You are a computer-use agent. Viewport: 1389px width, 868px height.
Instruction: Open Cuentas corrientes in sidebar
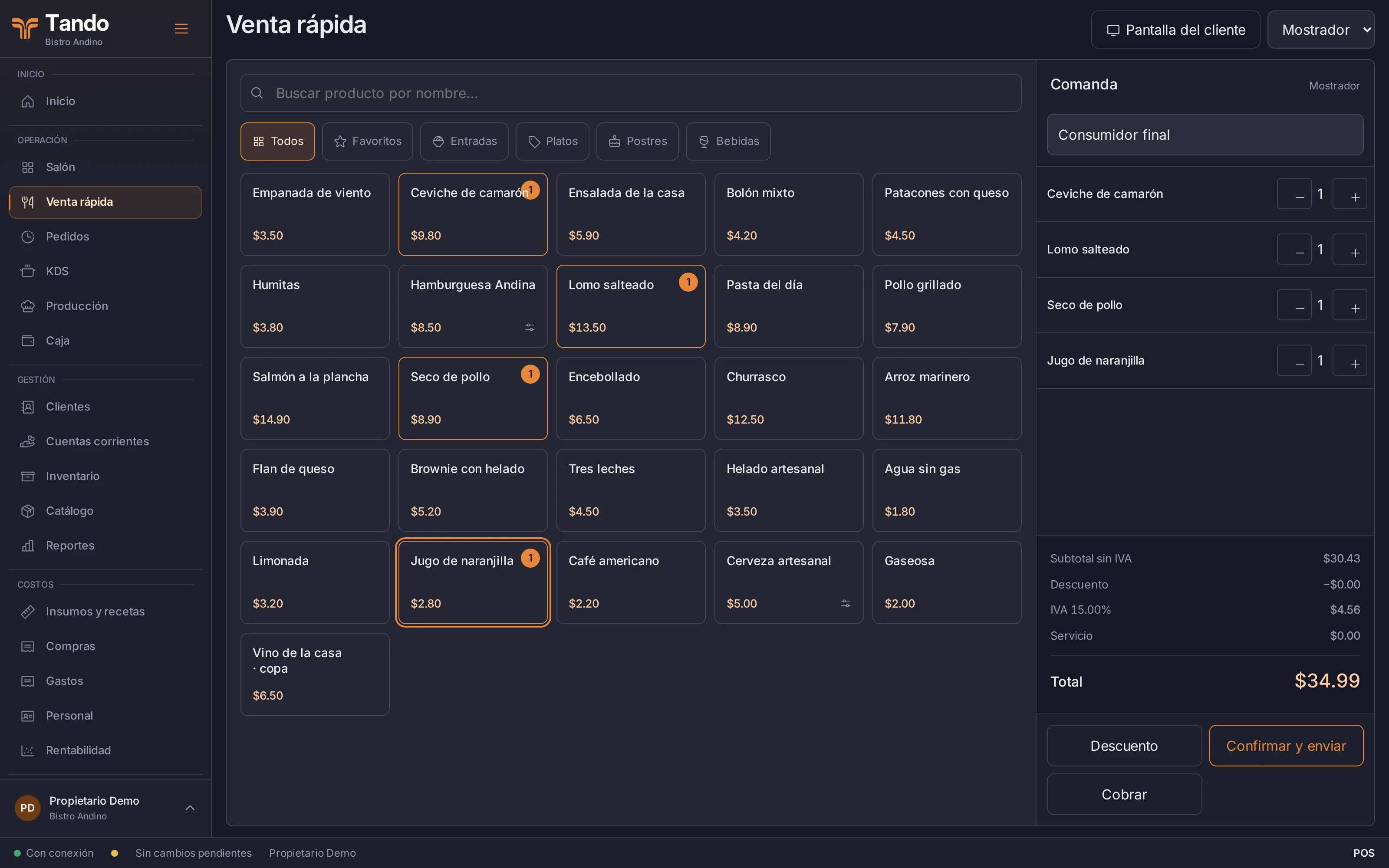point(105,441)
